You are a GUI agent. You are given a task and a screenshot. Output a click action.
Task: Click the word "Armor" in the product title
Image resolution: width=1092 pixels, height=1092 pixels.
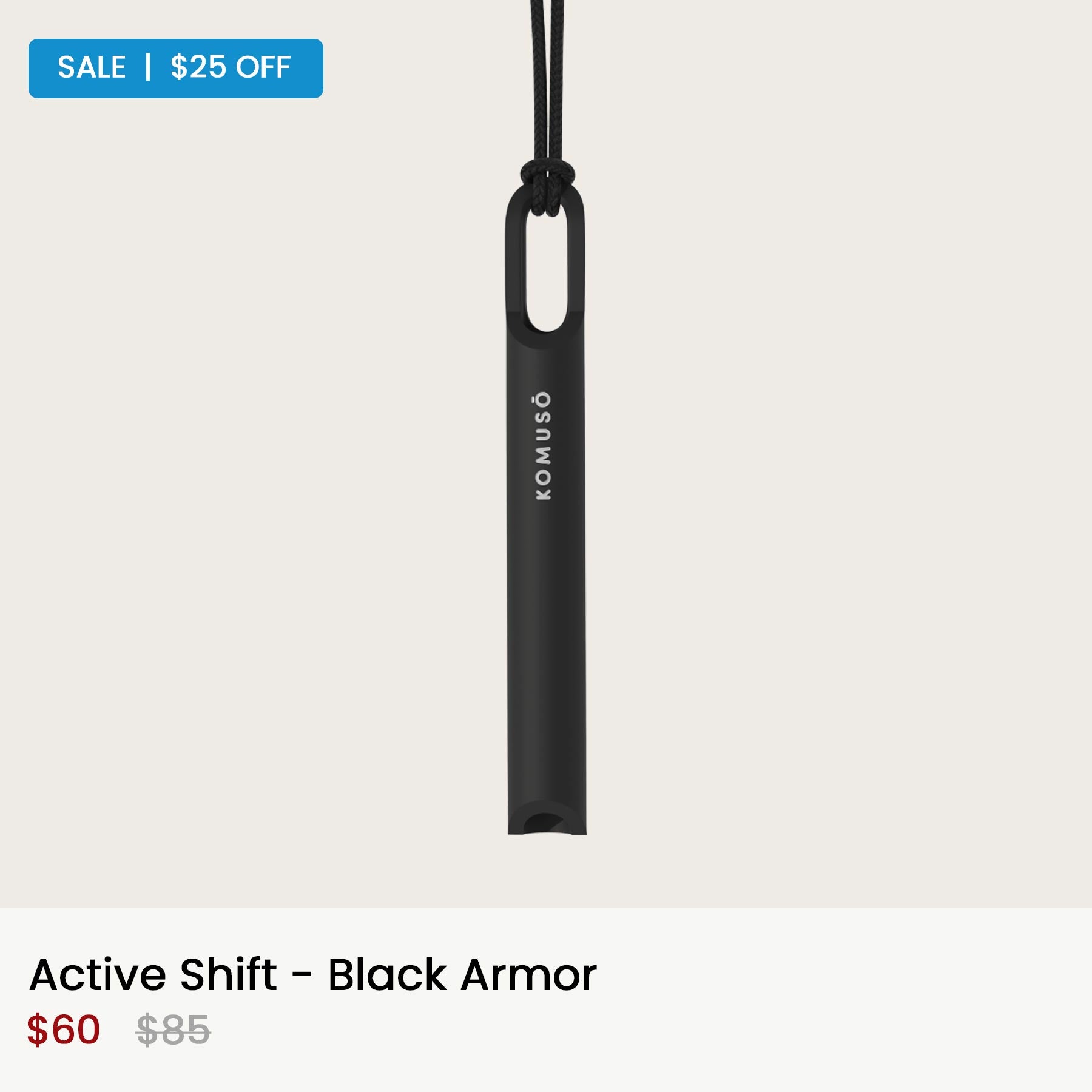pos(529,976)
